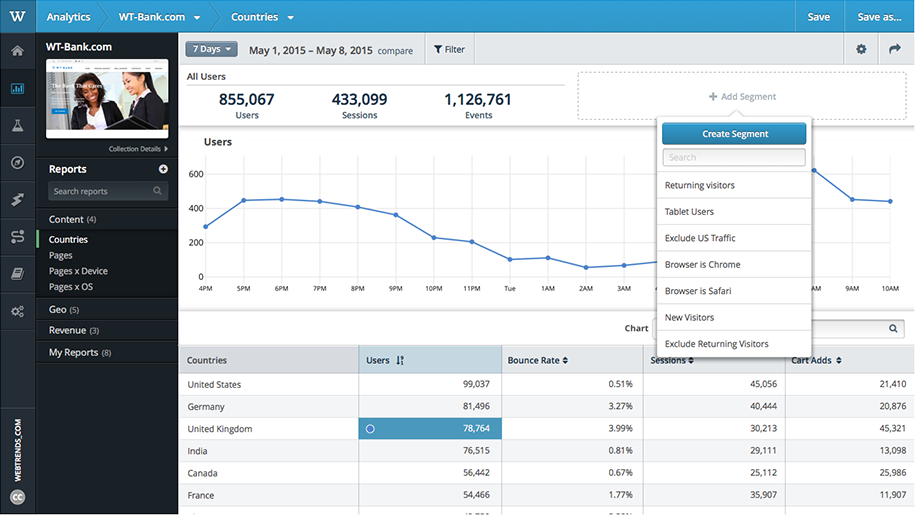Open the book documentation sidebar icon

(x=18, y=274)
